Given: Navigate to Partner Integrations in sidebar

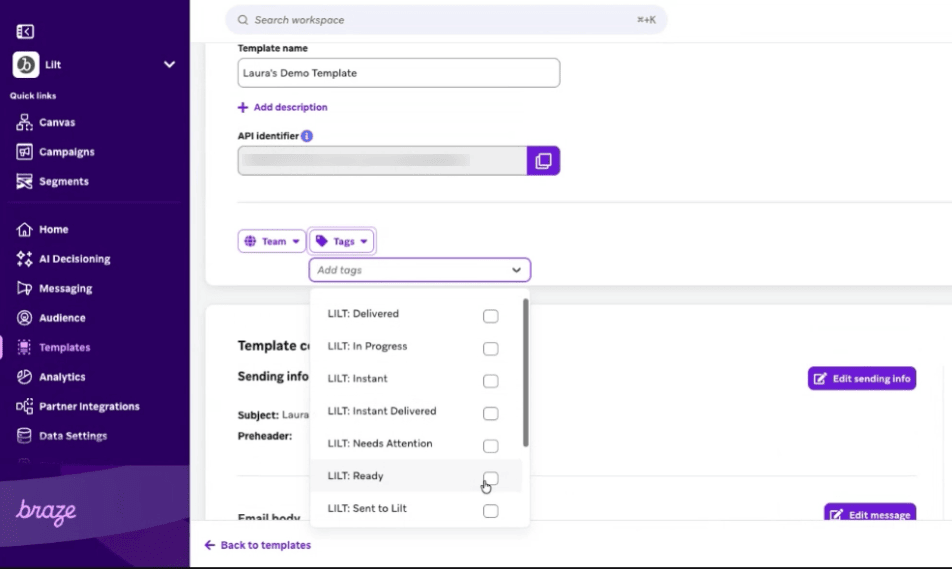Looking at the screenshot, I should (x=89, y=406).
